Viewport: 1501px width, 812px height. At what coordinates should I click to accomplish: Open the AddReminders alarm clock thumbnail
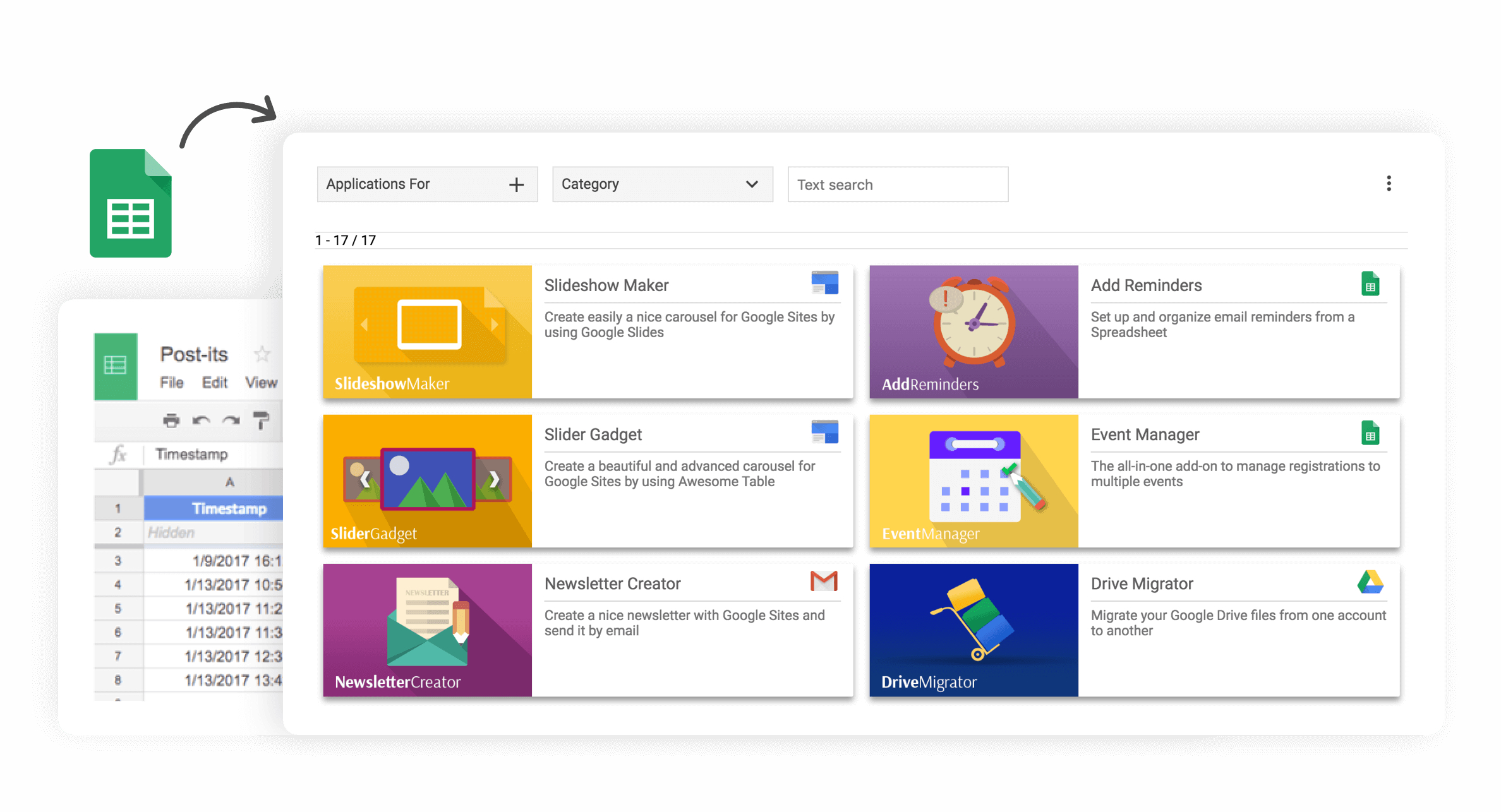pyautogui.click(x=974, y=331)
